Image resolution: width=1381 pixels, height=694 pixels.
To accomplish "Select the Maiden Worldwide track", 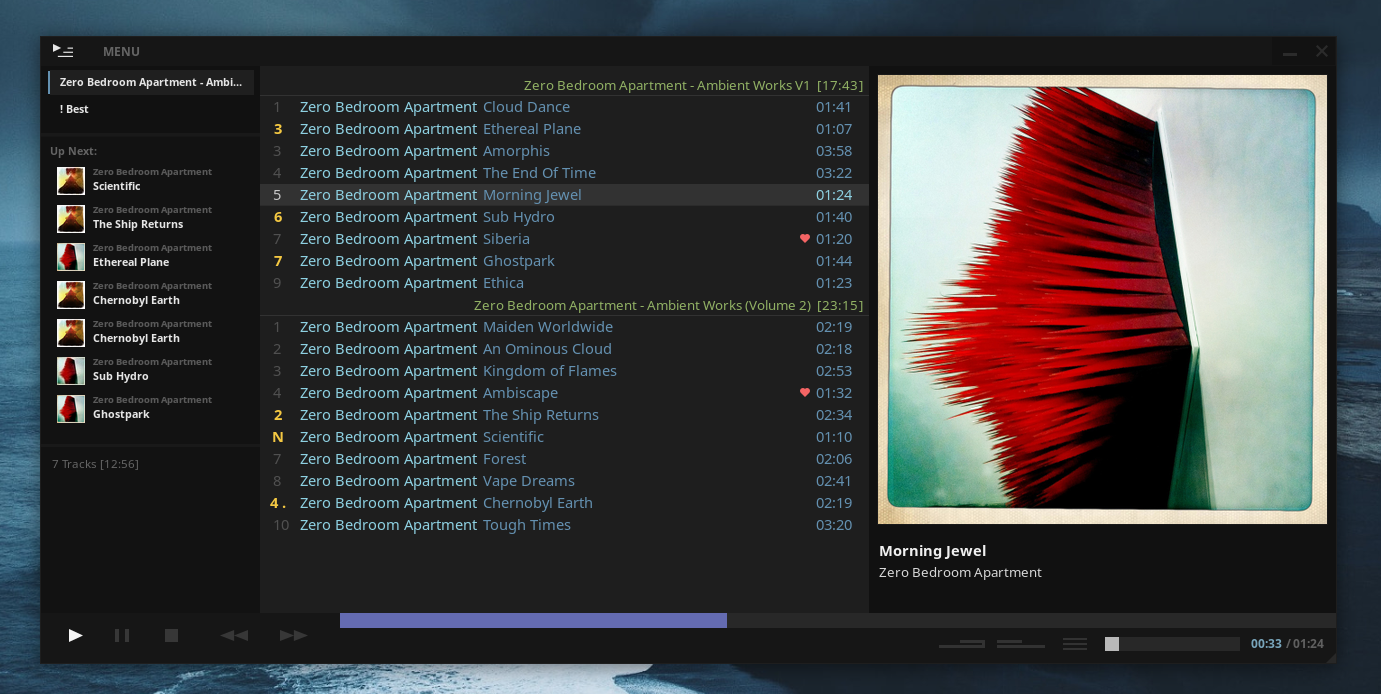I will tap(565, 327).
